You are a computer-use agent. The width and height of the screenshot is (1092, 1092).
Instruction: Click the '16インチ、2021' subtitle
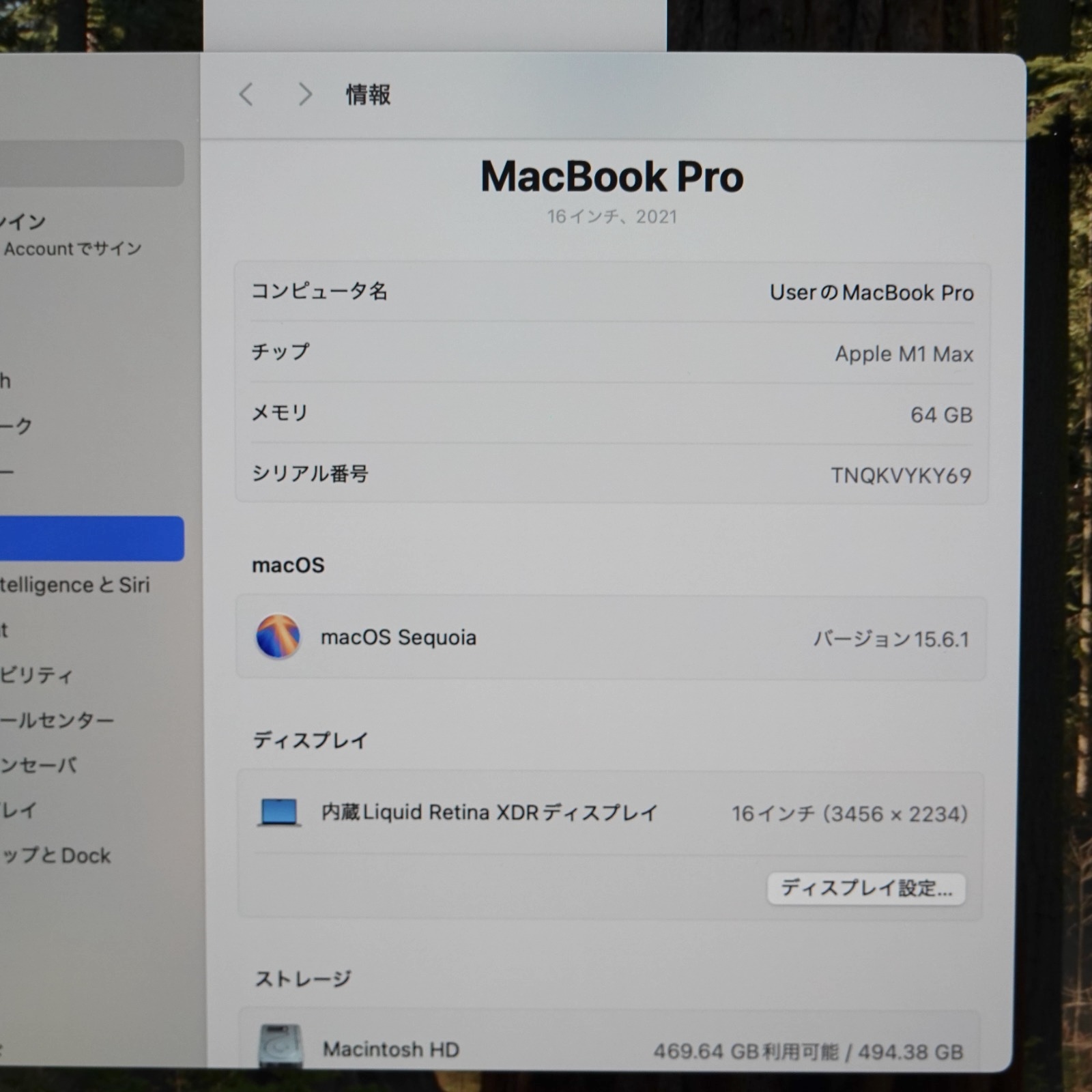[x=612, y=217]
